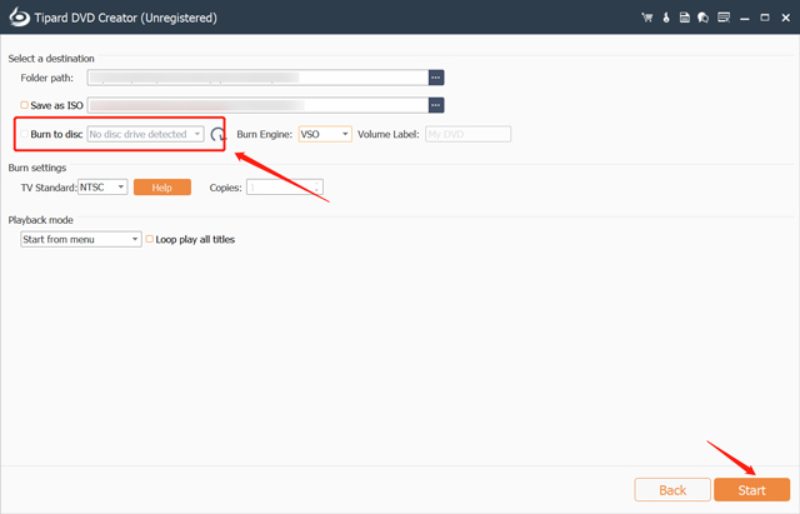Toggle the Burn to disc checkbox
Viewport: 800px width, 514px height.
point(24,134)
